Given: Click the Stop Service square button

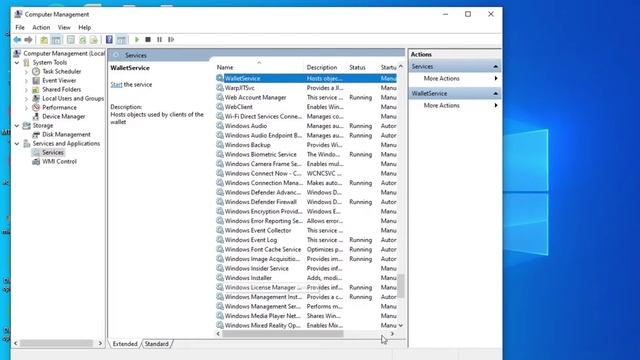Looking at the screenshot, I should (148, 40).
